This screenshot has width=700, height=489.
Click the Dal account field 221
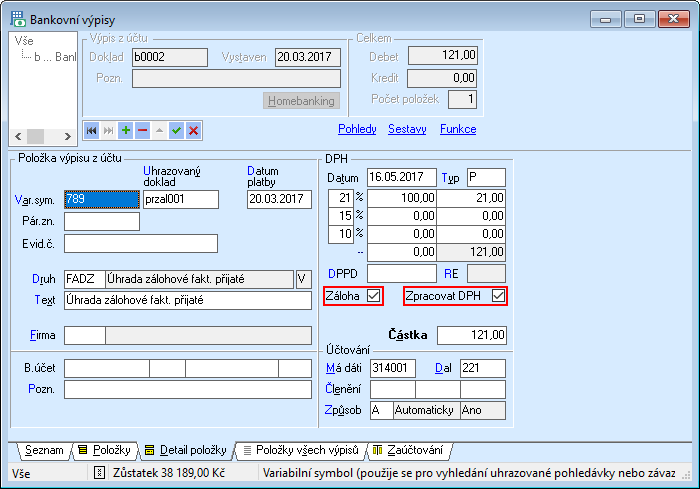[483, 368]
